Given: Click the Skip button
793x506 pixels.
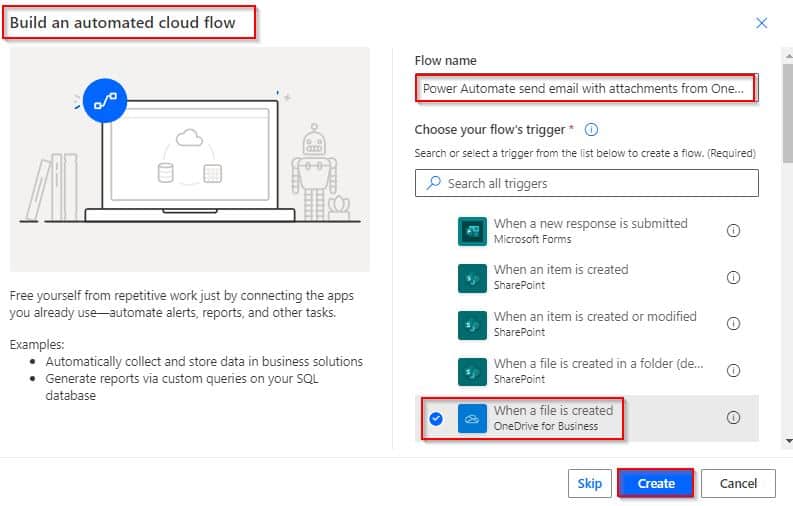Looking at the screenshot, I should (x=590, y=484).
